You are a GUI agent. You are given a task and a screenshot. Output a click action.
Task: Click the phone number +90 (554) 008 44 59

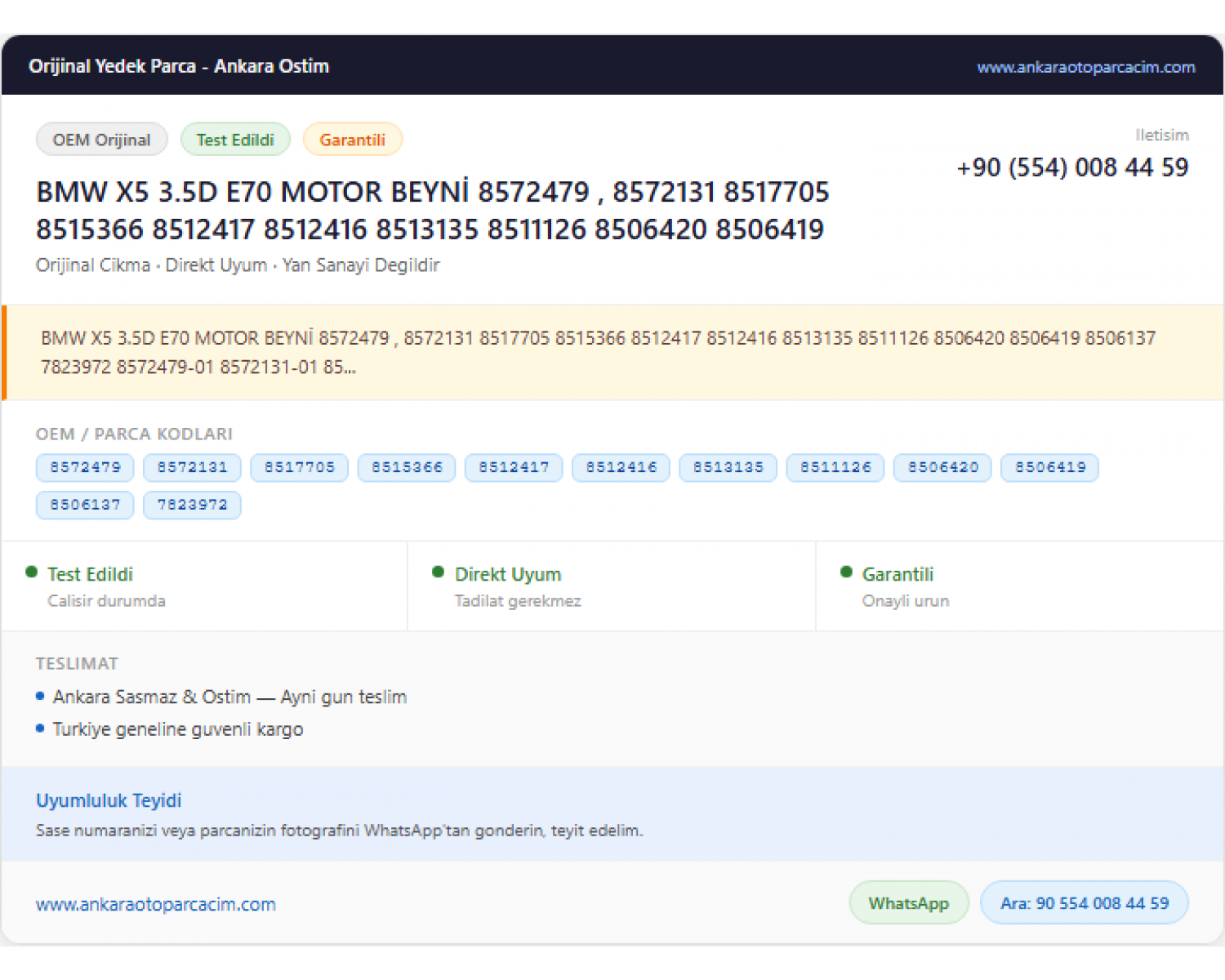[x=1072, y=167]
